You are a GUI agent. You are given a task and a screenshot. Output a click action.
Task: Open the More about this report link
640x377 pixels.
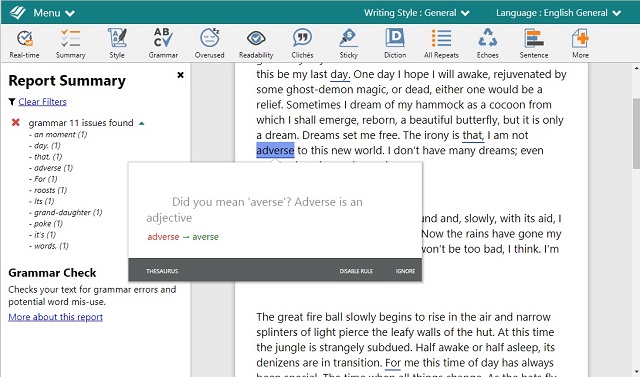56,317
